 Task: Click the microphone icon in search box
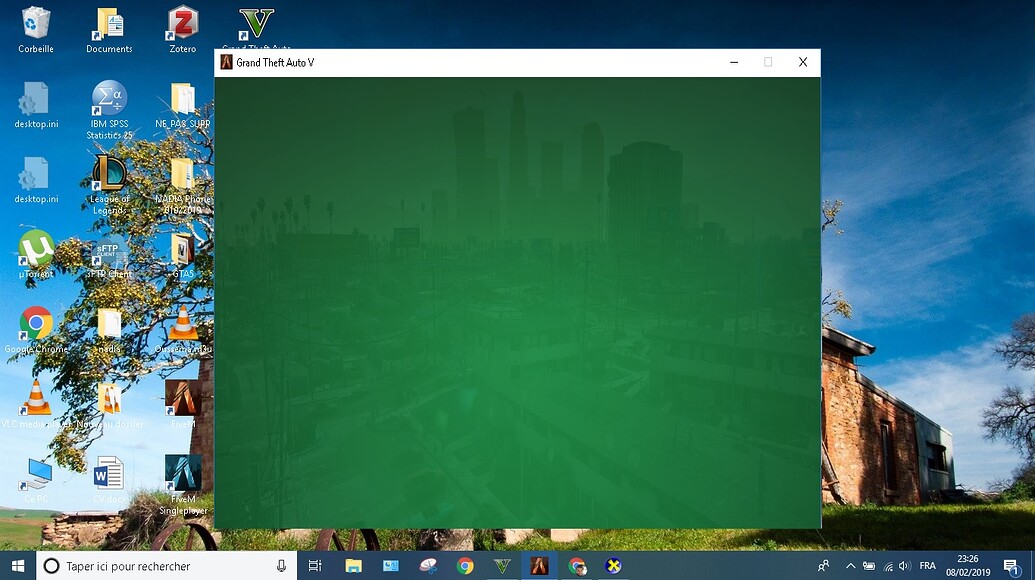coord(281,565)
